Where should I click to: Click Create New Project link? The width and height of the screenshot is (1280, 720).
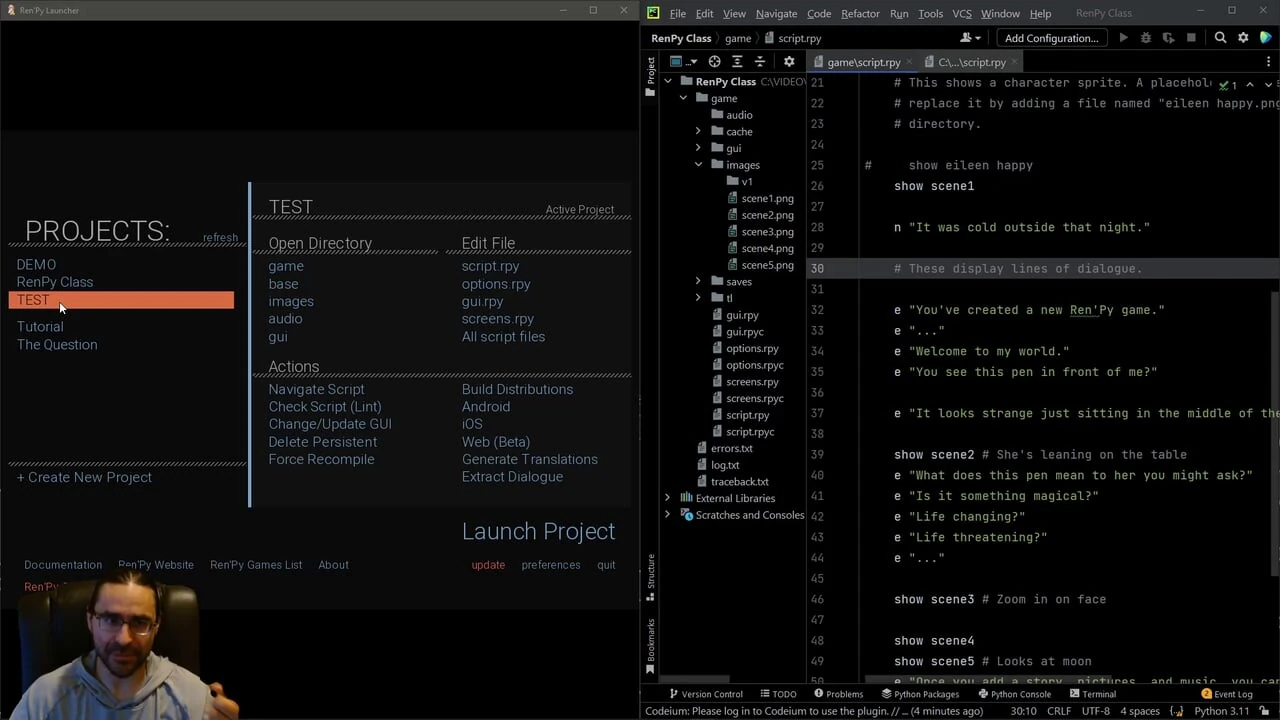84,477
